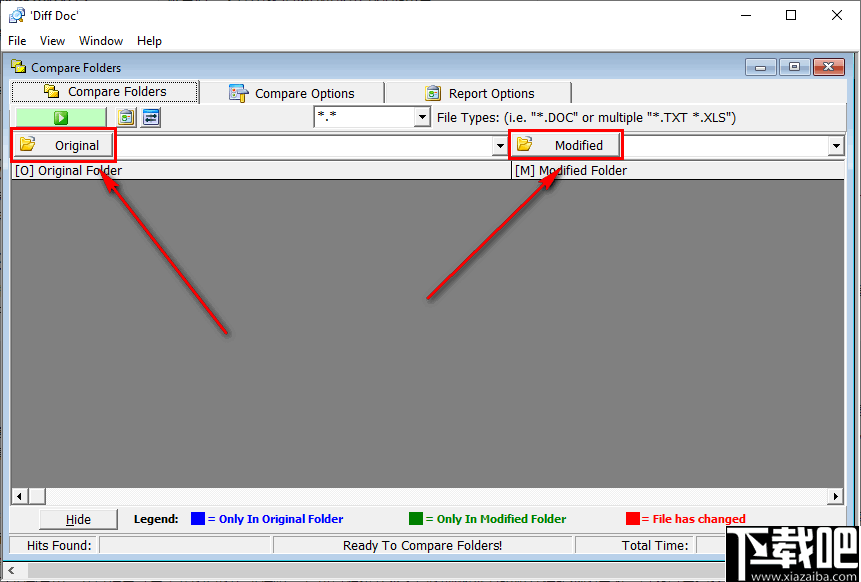Open the File menu
The height and width of the screenshot is (582, 861).
(17, 41)
